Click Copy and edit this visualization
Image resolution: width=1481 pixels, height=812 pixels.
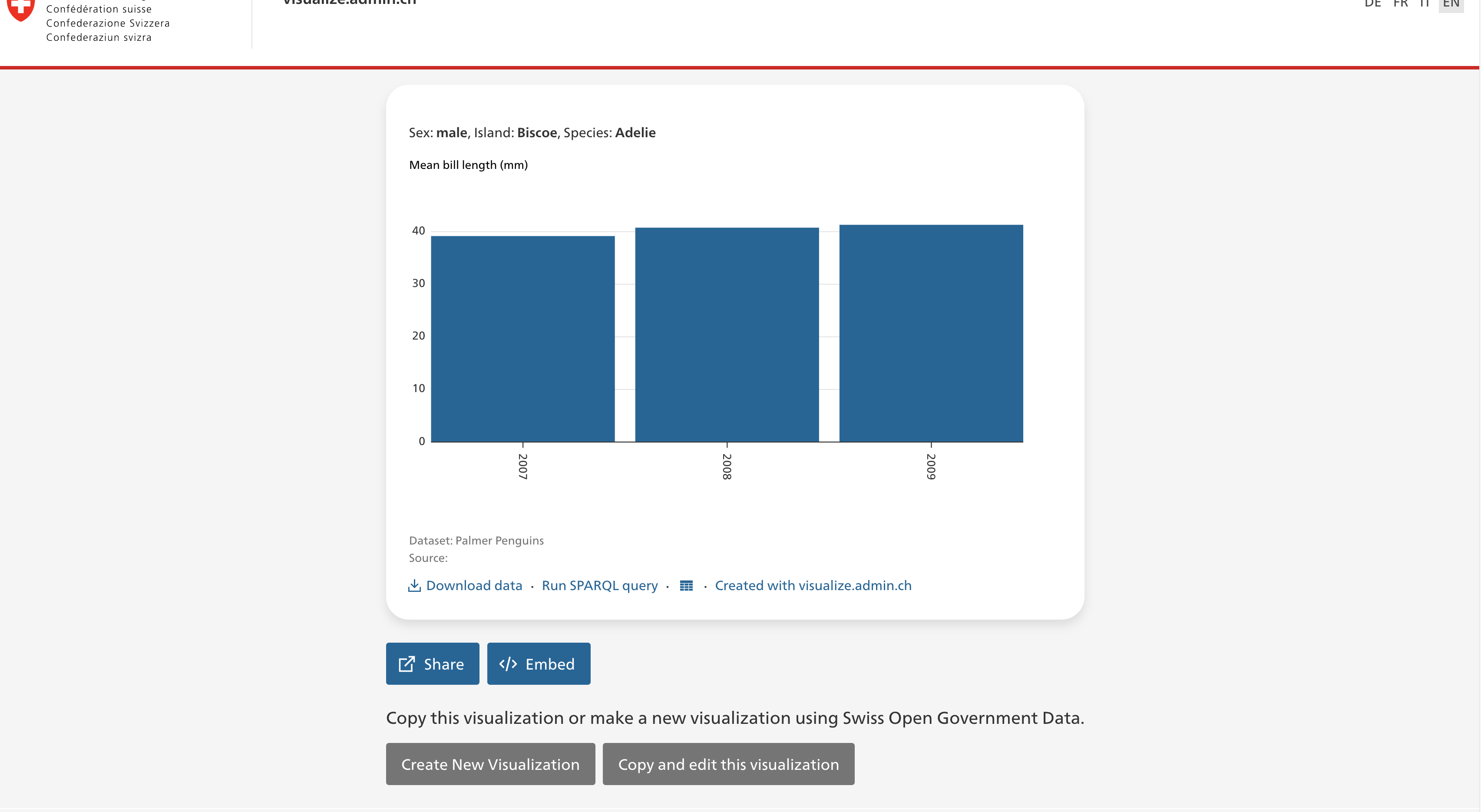(728, 764)
